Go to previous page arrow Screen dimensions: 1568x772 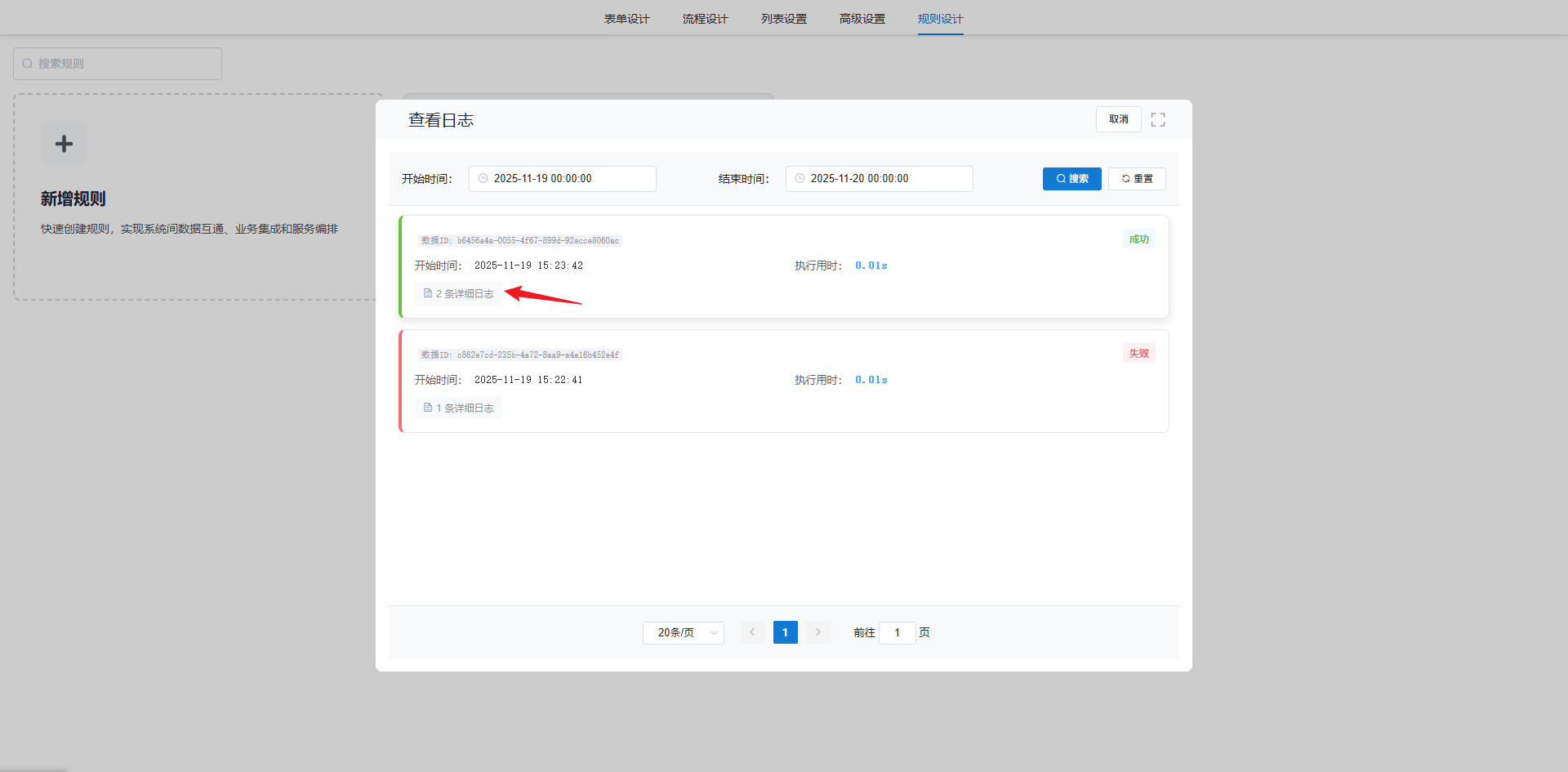(752, 632)
